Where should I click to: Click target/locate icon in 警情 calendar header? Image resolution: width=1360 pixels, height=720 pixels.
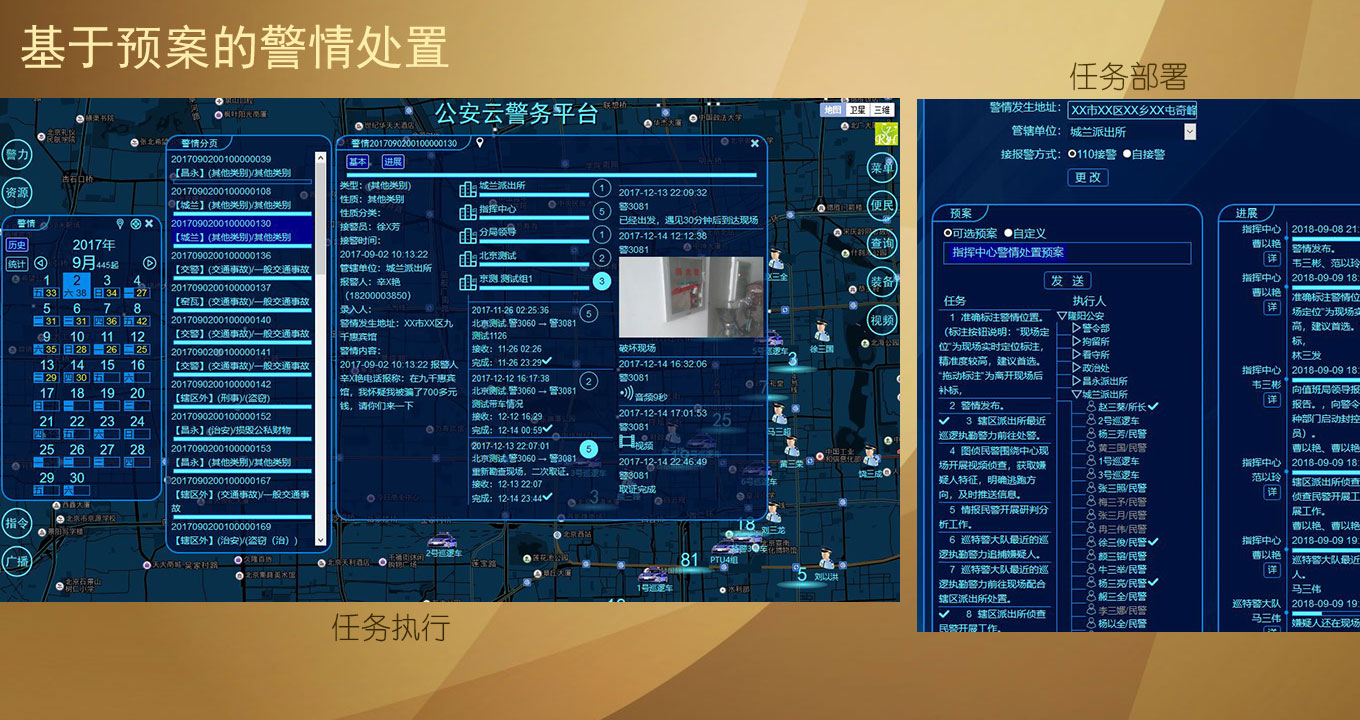pyautogui.click(x=135, y=223)
